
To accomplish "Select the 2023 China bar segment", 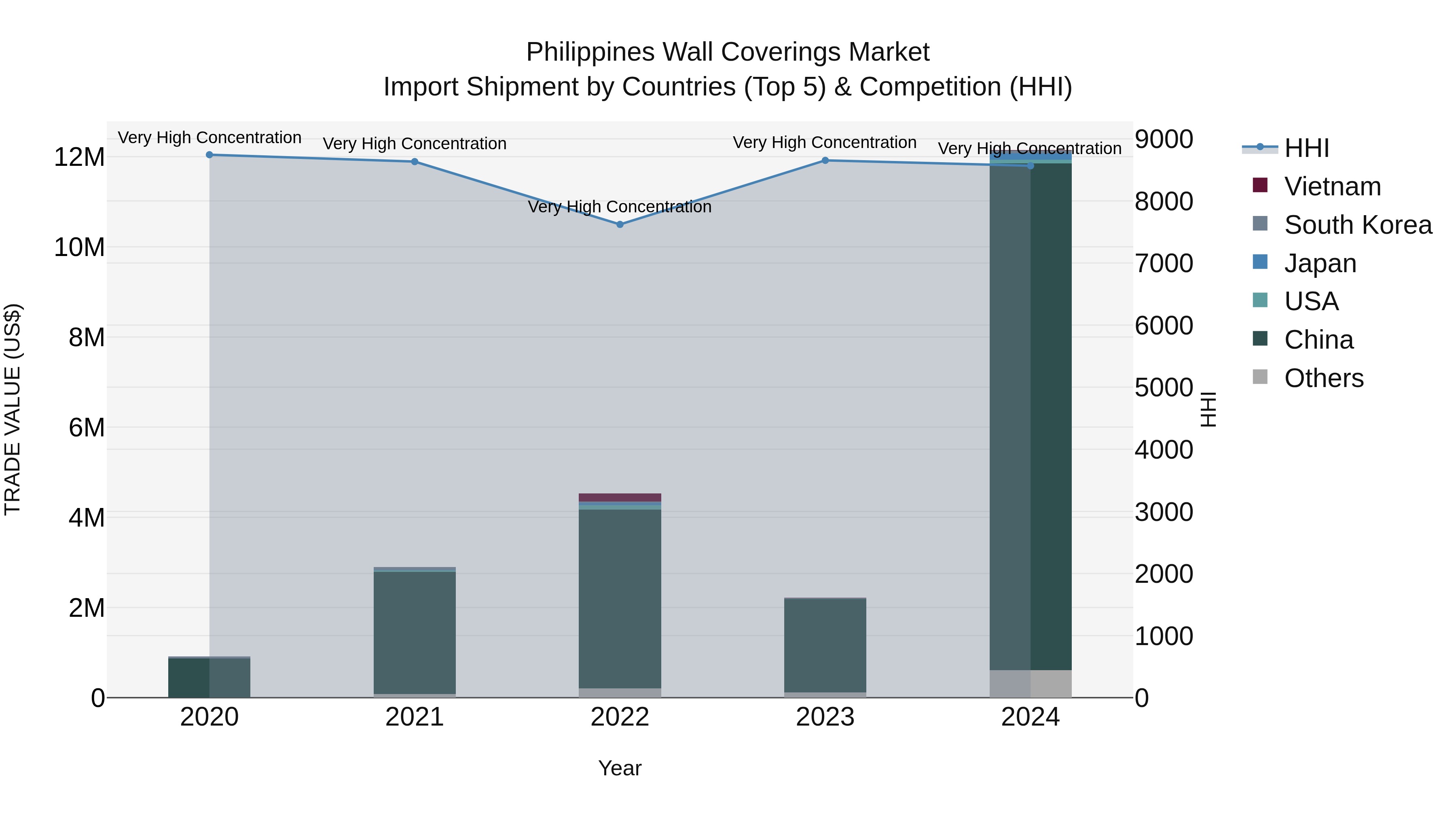I will [825, 645].
